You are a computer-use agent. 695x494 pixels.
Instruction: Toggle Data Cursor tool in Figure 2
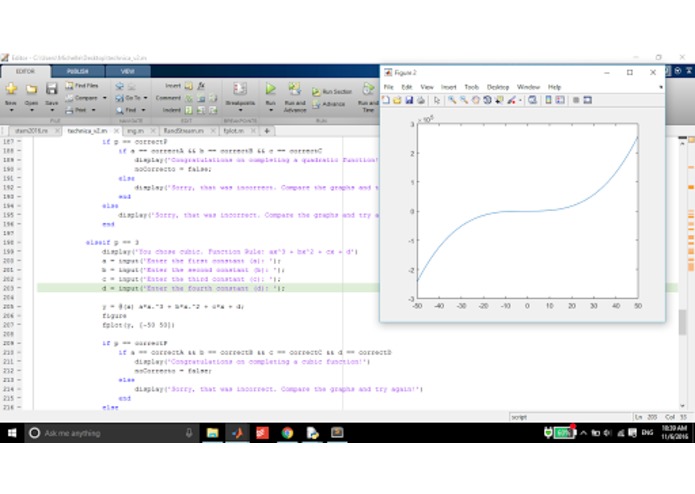[x=500, y=100]
